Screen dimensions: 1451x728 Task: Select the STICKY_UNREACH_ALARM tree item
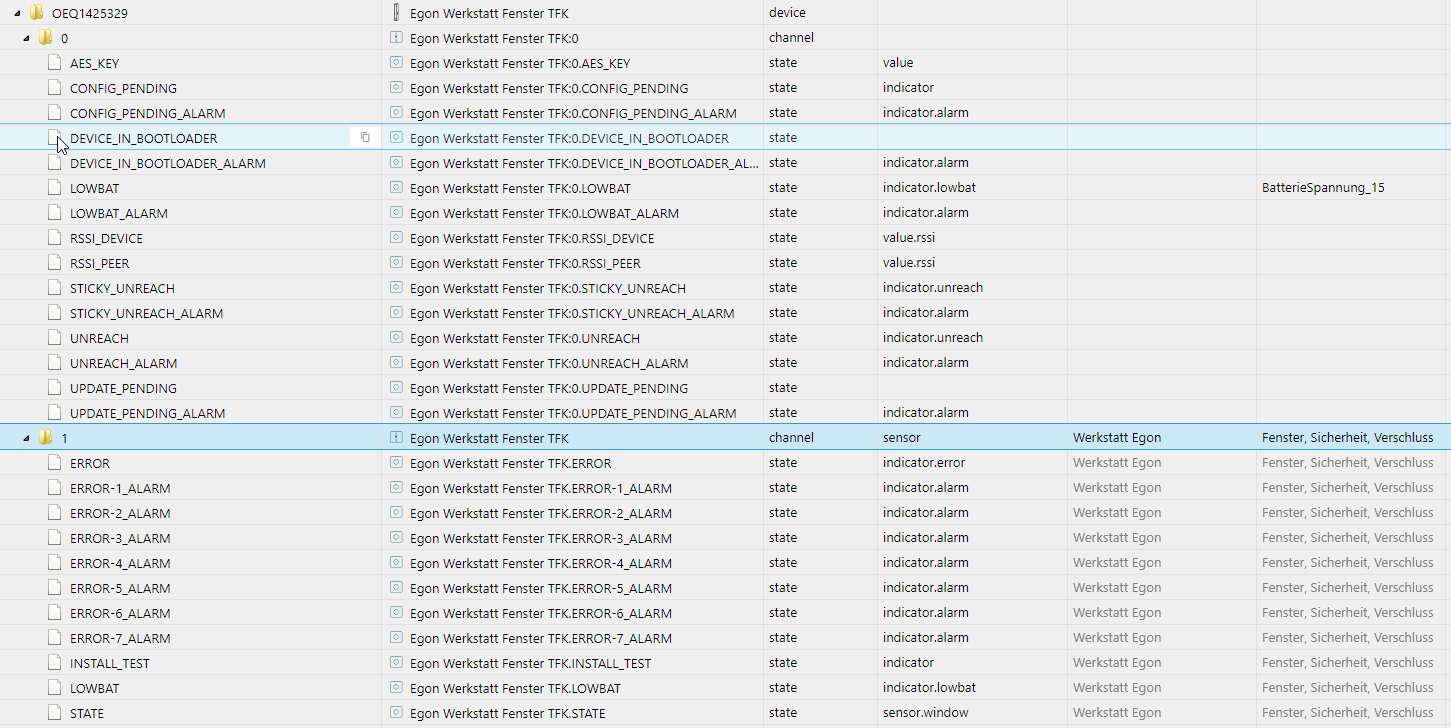[146, 313]
